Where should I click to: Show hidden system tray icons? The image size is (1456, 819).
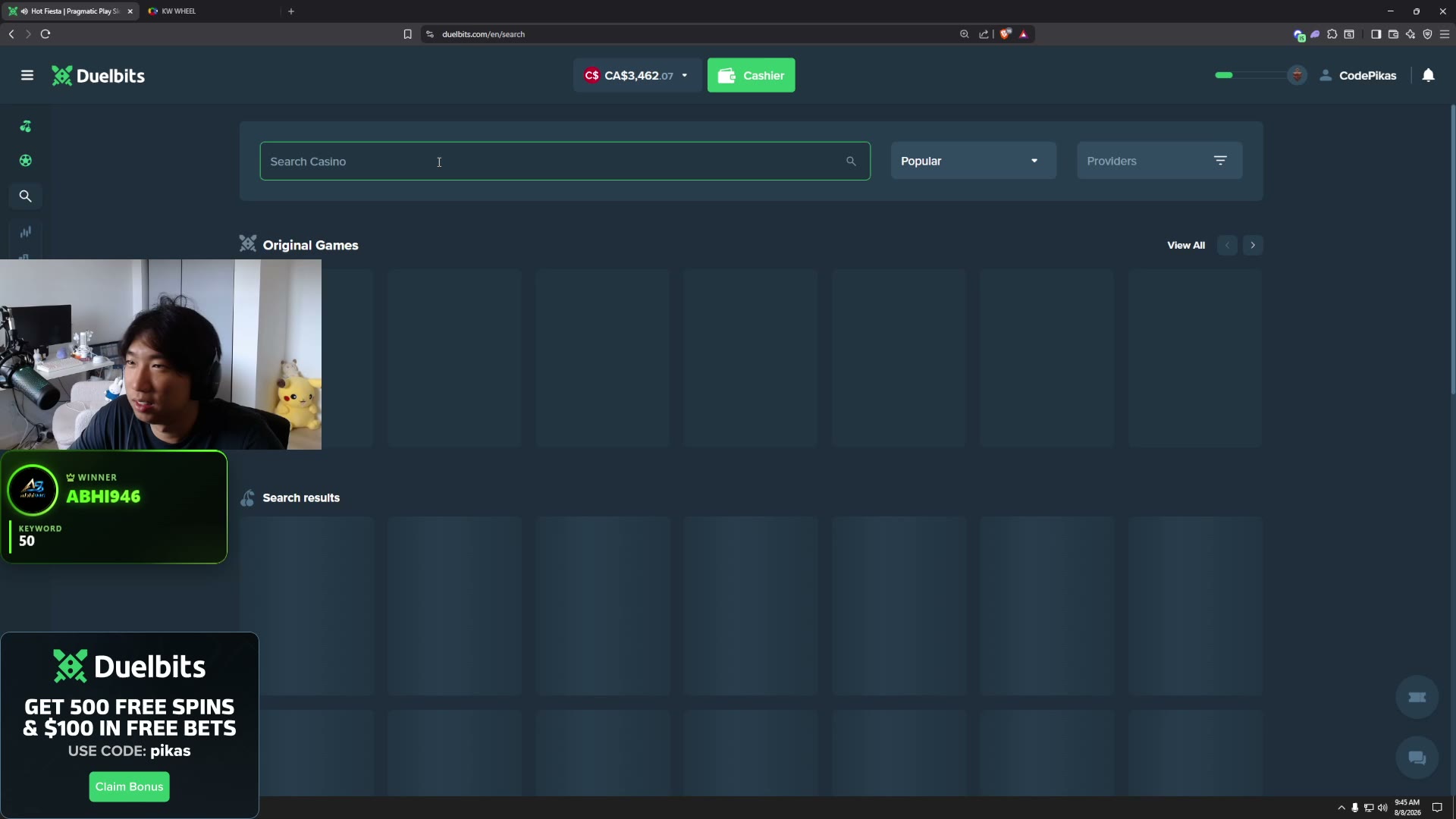click(1341, 808)
